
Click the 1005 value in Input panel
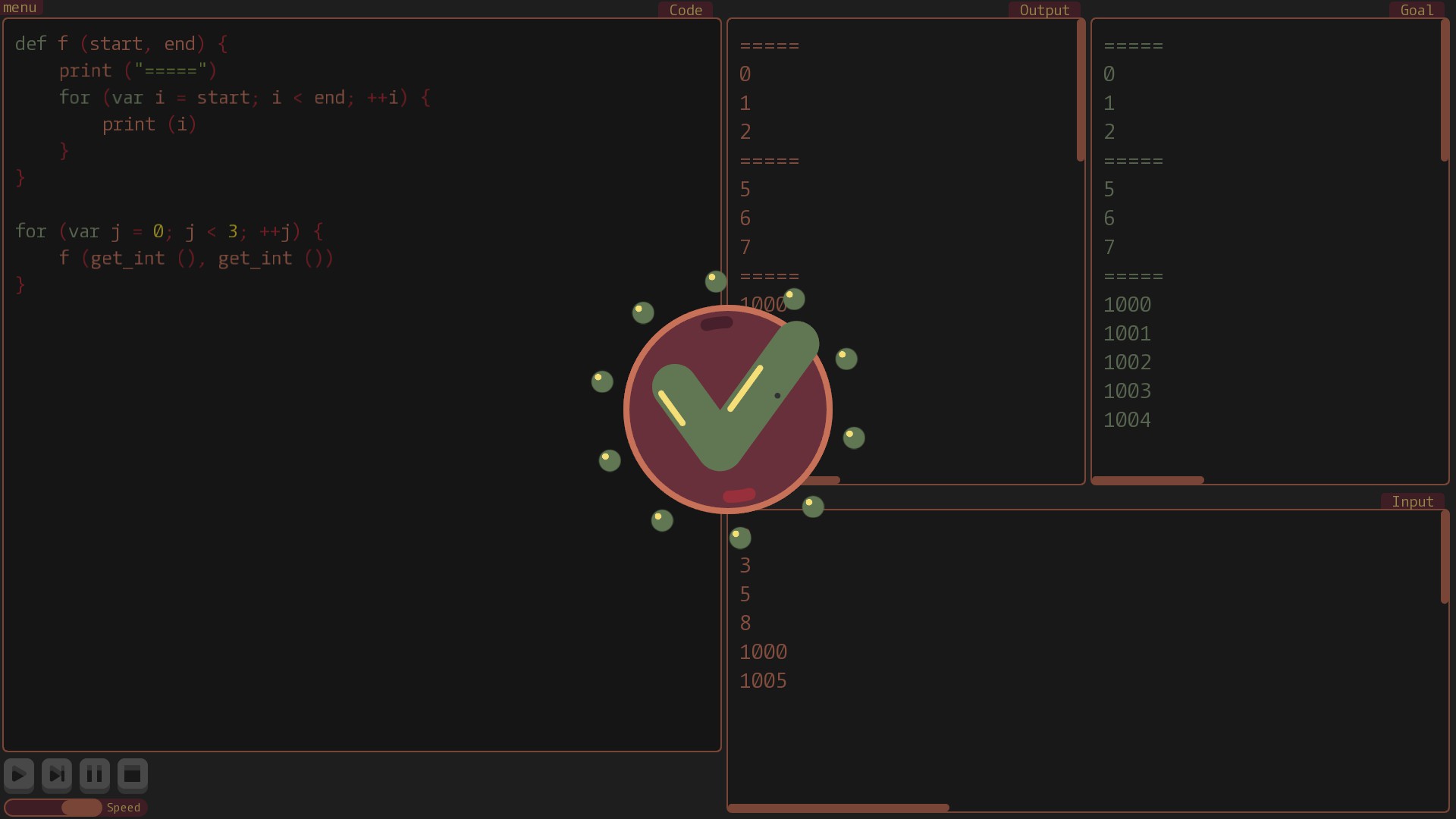[x=763, y=681]
